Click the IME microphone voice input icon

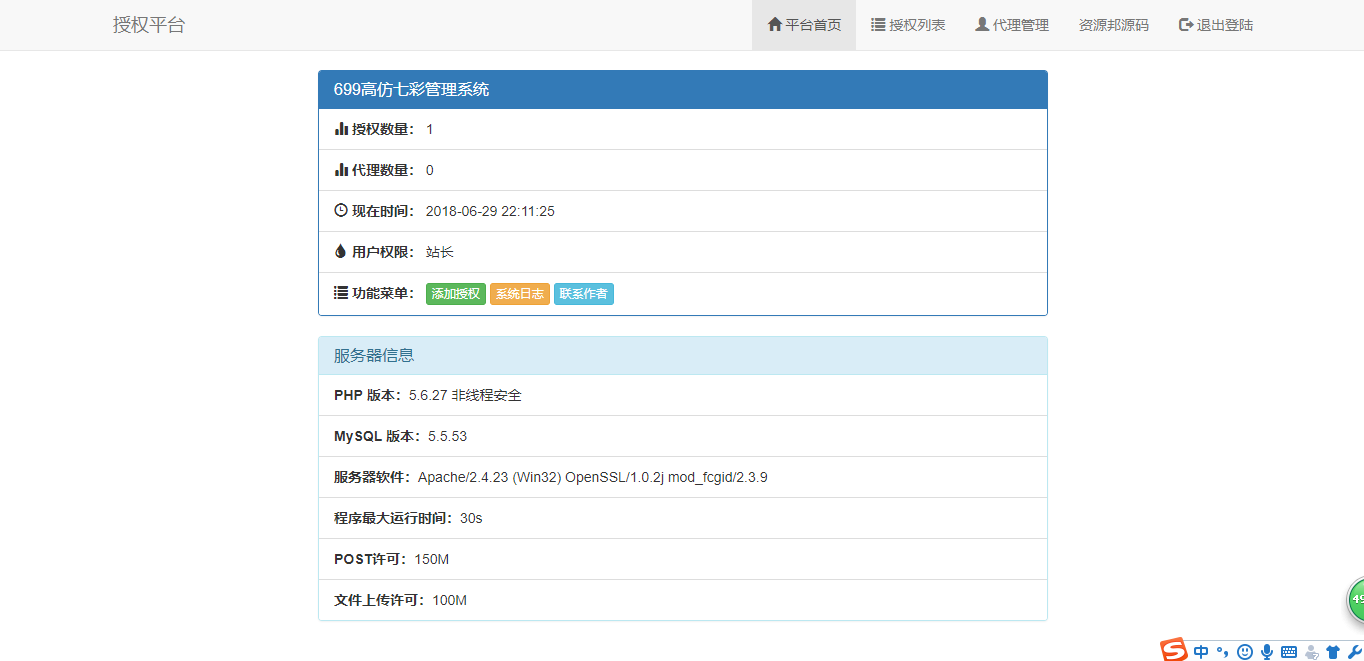click(x=1267, y=652)
